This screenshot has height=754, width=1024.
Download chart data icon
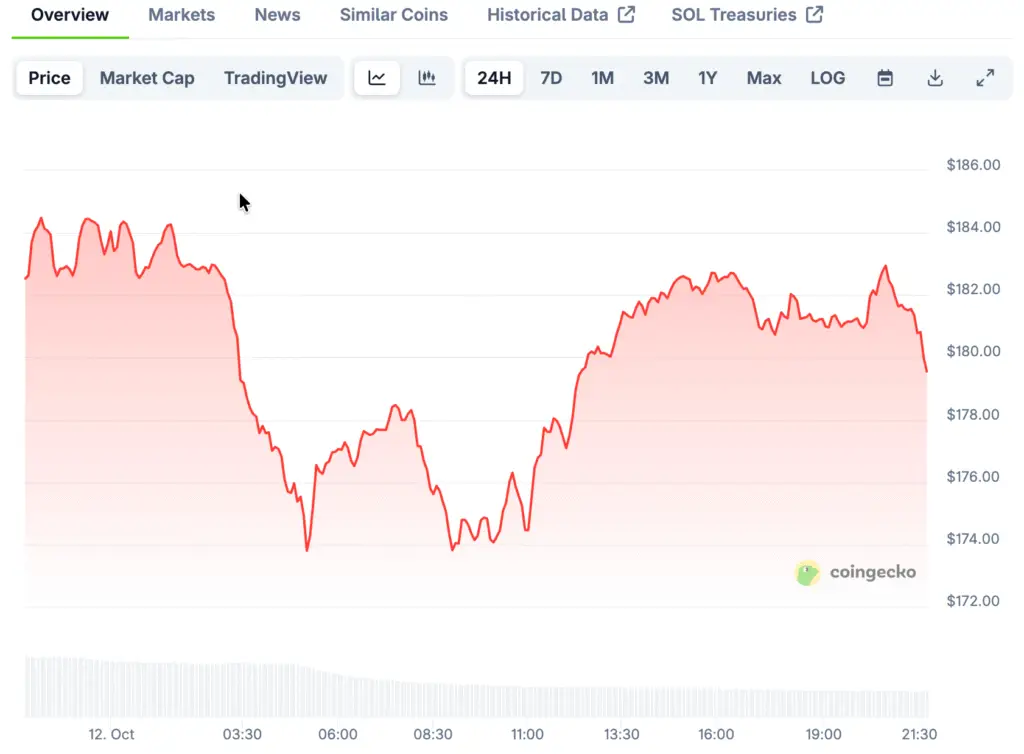[935, 78]
